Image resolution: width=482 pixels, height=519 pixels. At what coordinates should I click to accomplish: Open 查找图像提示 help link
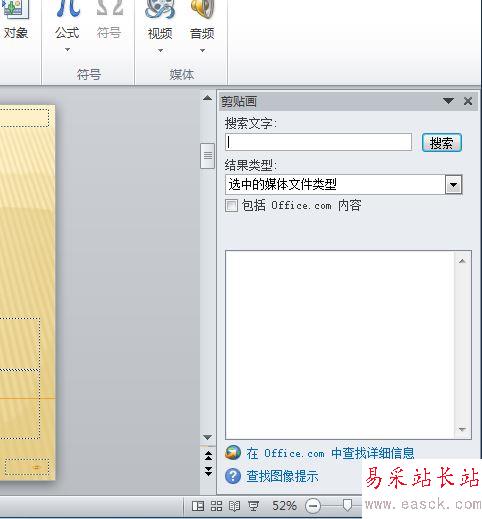tap(282, 476)
